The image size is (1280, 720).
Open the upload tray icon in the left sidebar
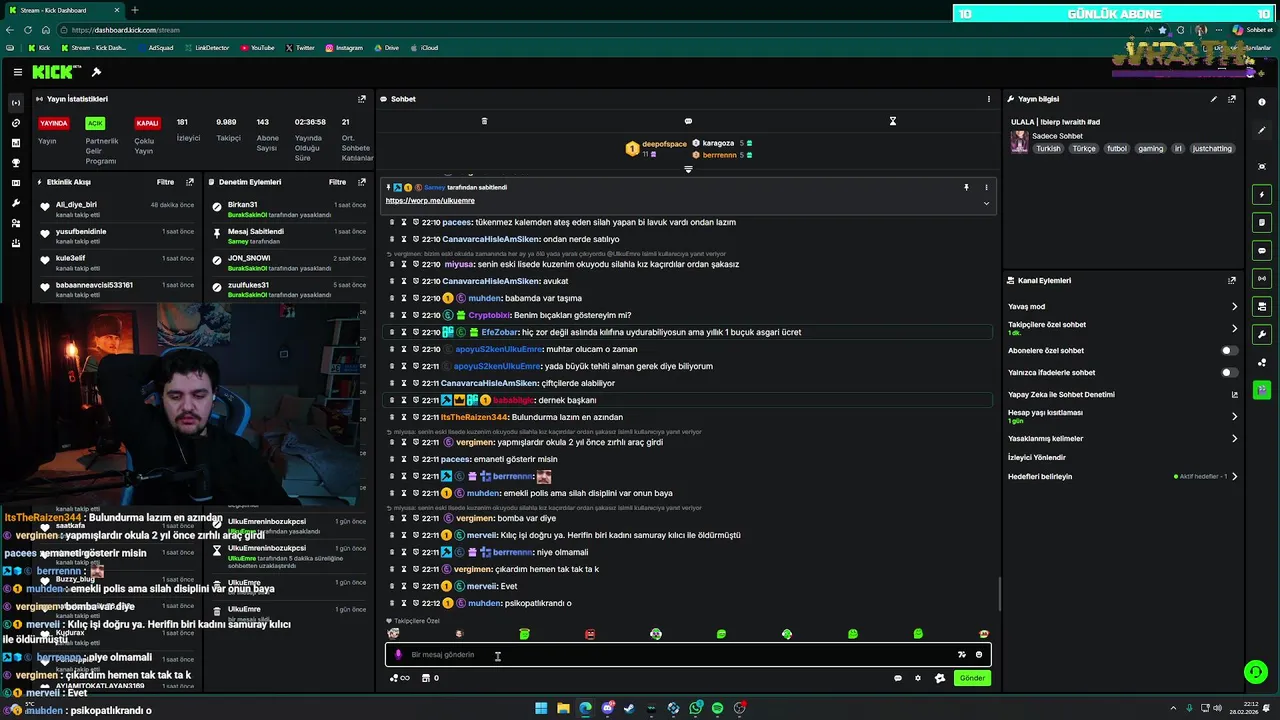[x=15, y=243]
